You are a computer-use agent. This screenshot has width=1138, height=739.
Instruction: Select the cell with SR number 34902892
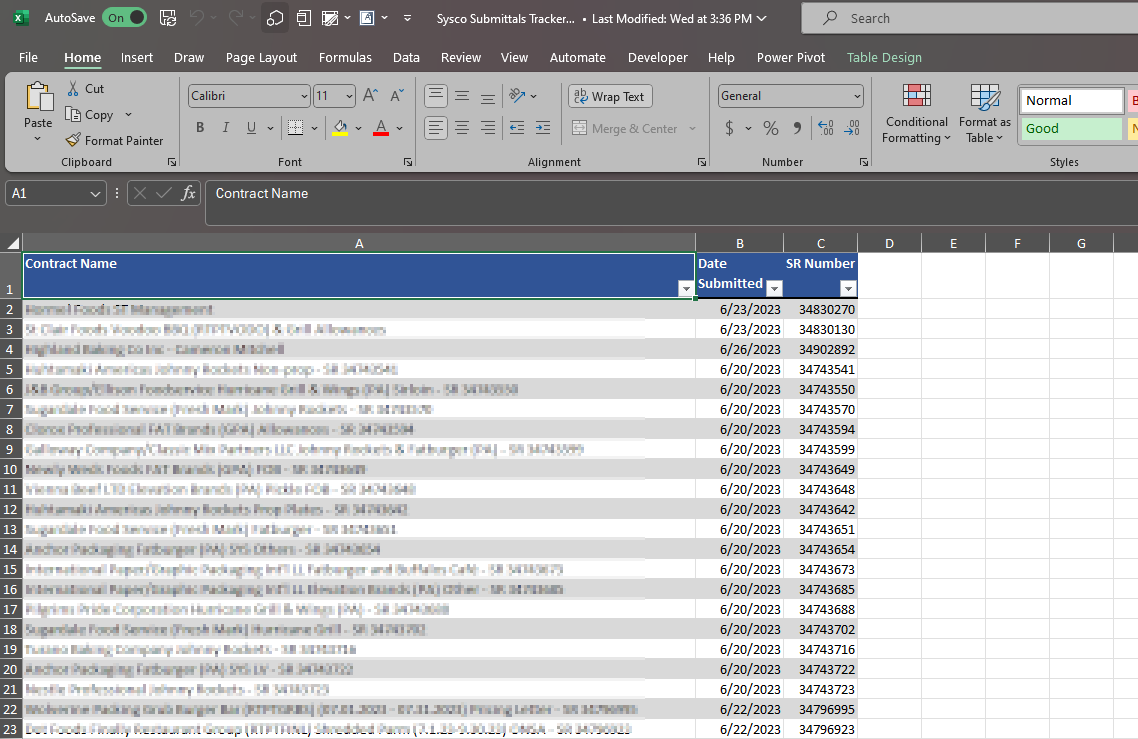tap(821, 349)
